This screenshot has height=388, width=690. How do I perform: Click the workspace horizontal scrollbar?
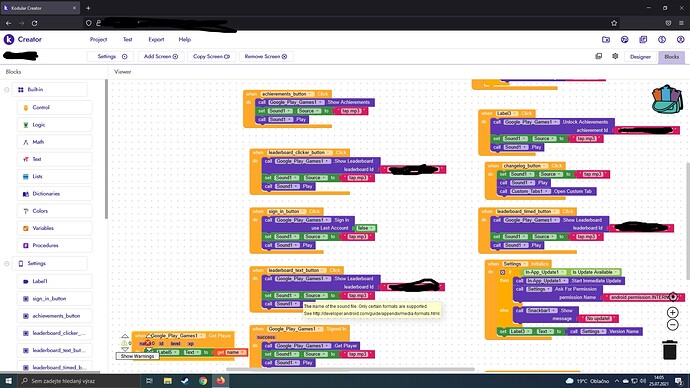tap(350, 370)
